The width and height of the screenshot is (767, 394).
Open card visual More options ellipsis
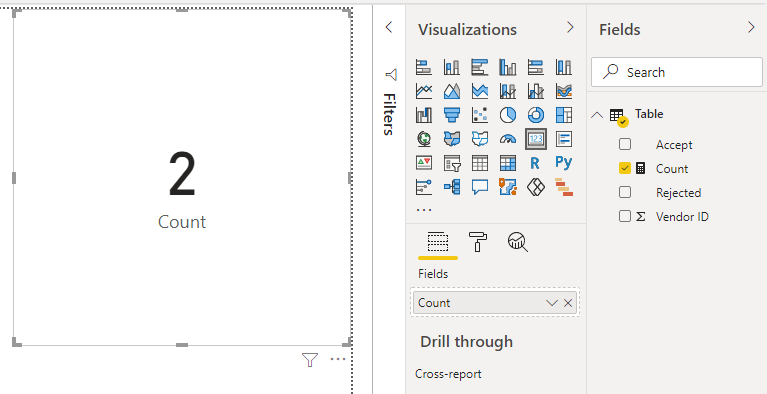point(338,359)
